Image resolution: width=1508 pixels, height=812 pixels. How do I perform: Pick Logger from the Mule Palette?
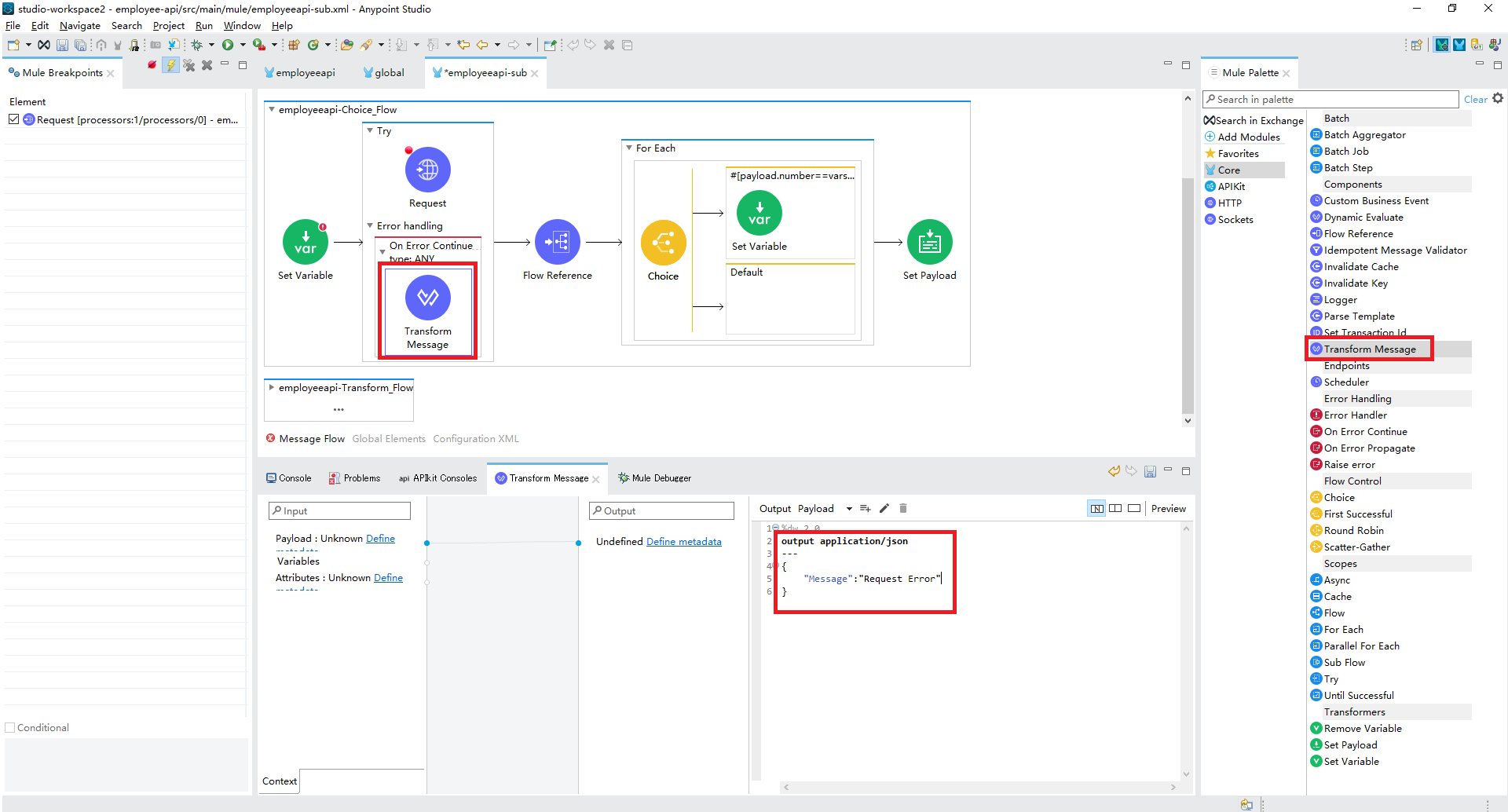(x=1340, y=300)
